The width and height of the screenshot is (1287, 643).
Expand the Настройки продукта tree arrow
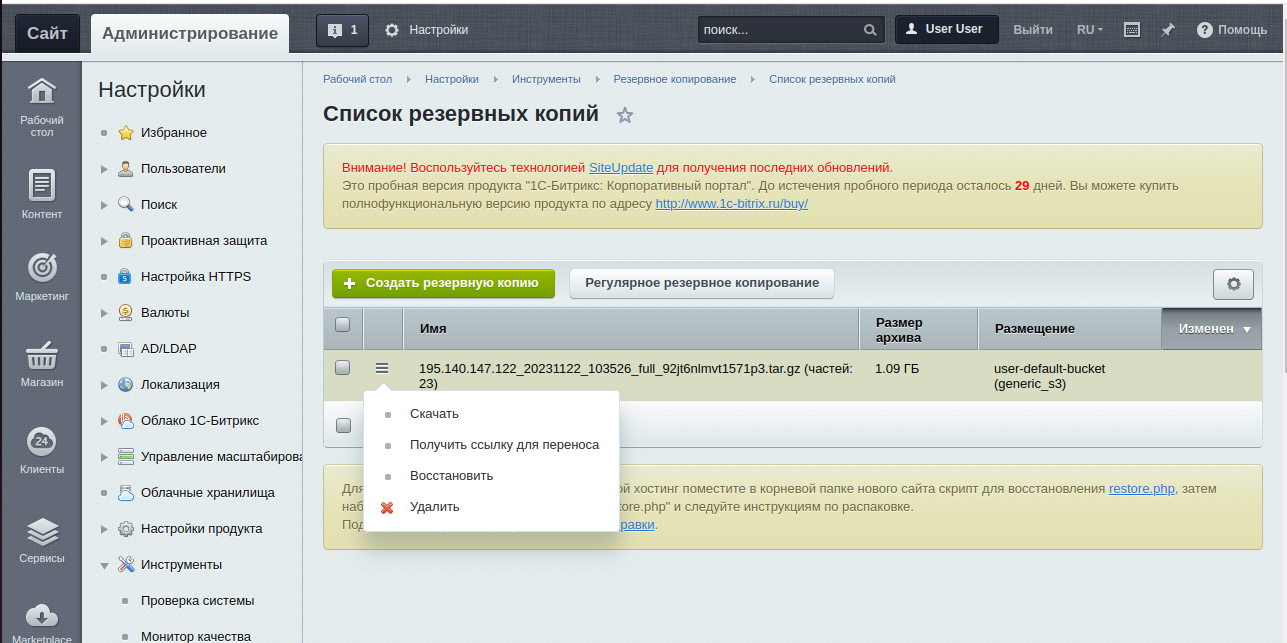click(104, 529)
